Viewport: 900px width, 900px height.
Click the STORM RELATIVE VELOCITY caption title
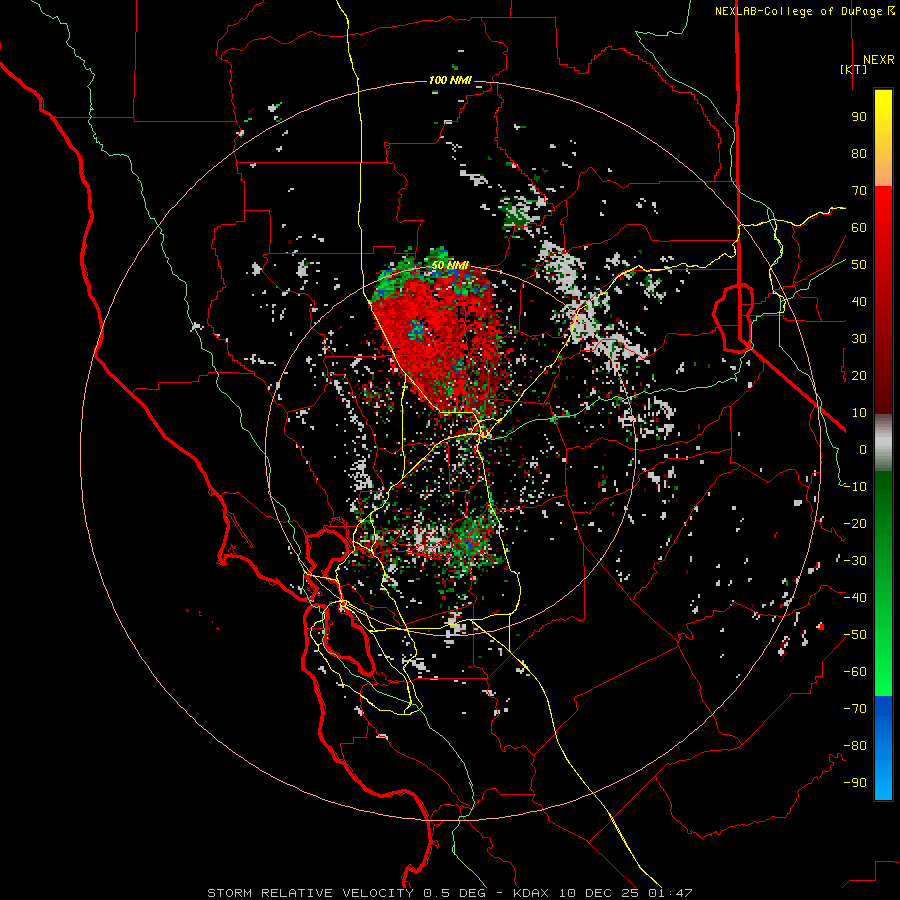pos(310,893)
